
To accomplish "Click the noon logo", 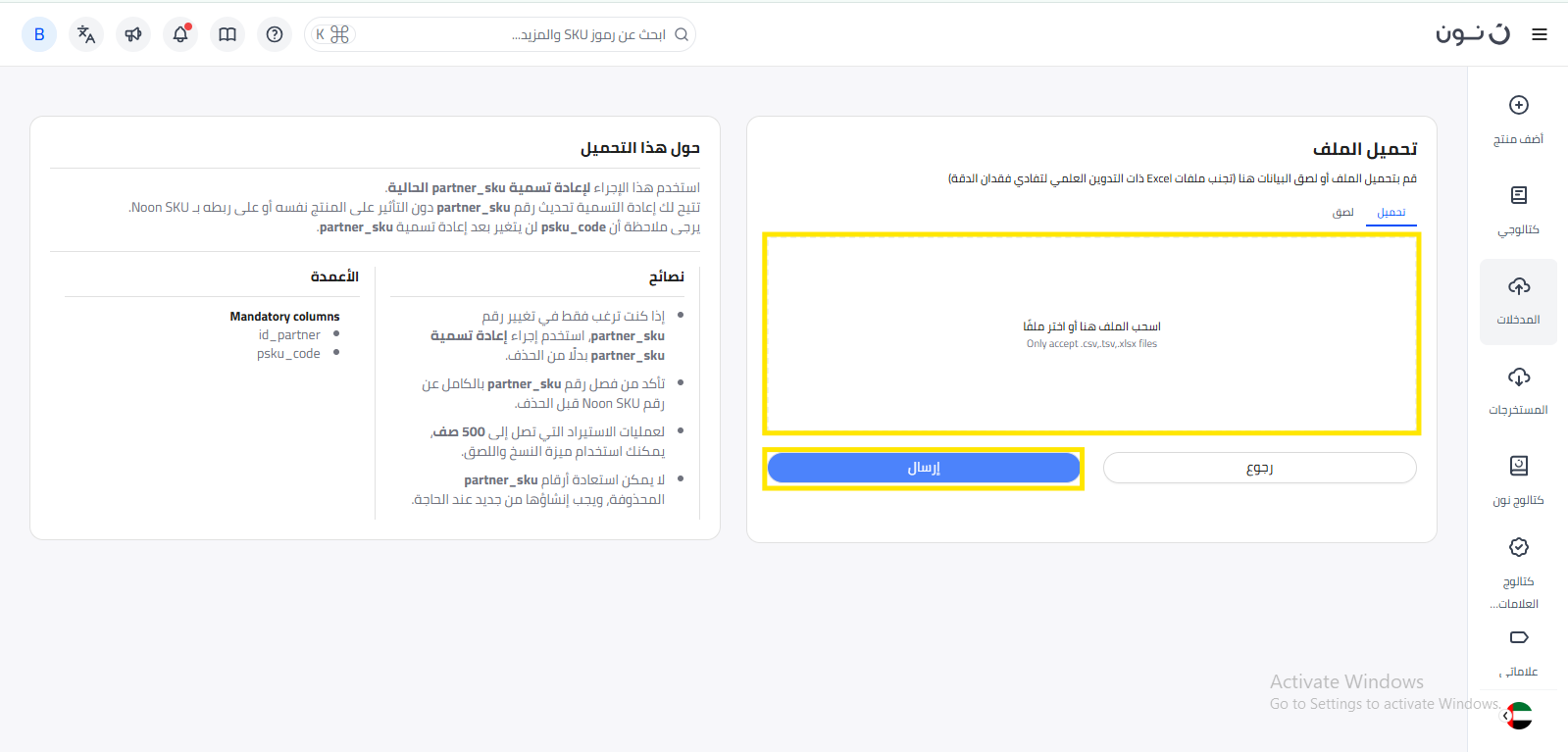I will click(x=1473, y=34).
